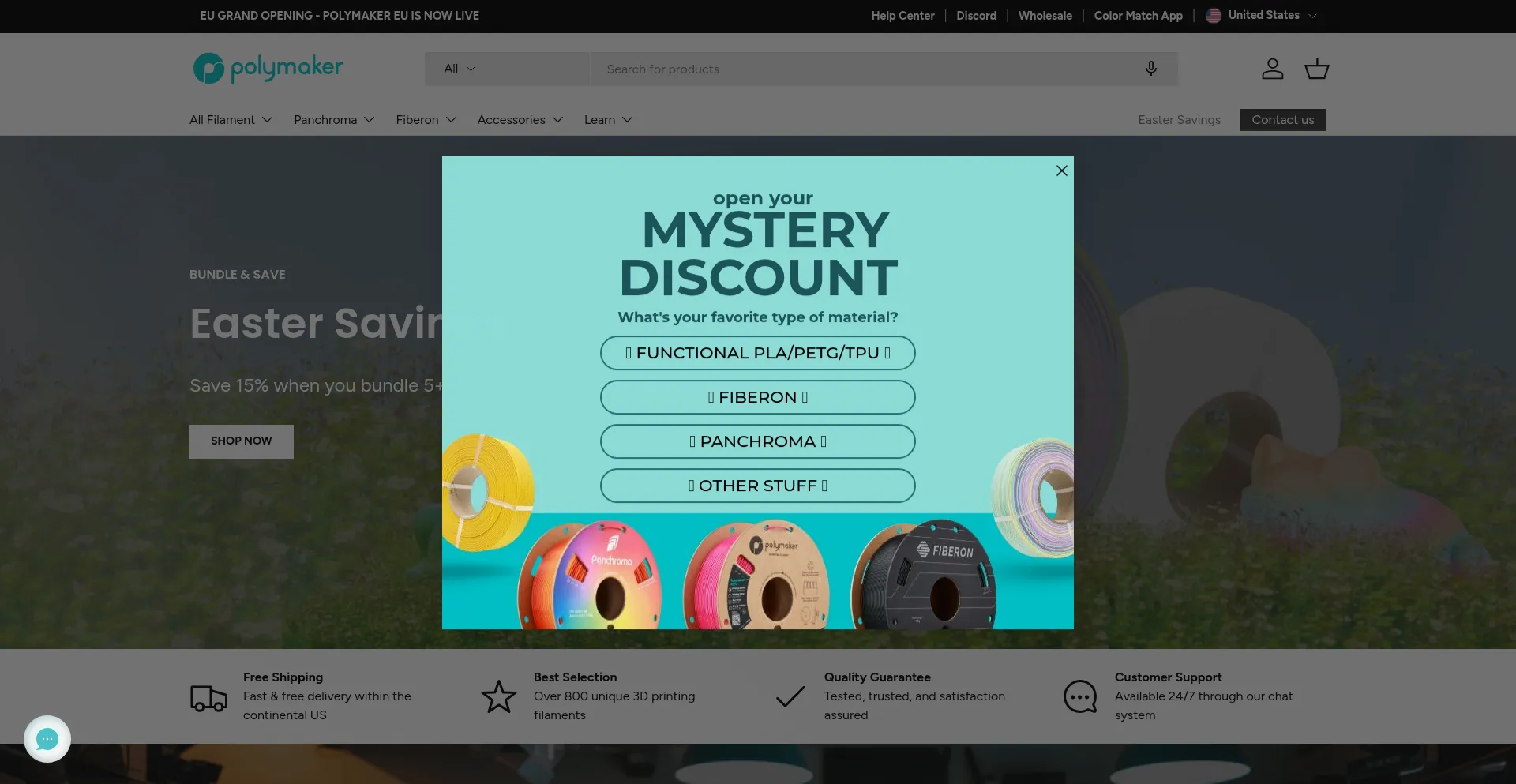Click the Polymaker logo

pyautogui.click(x=268, y=68)
